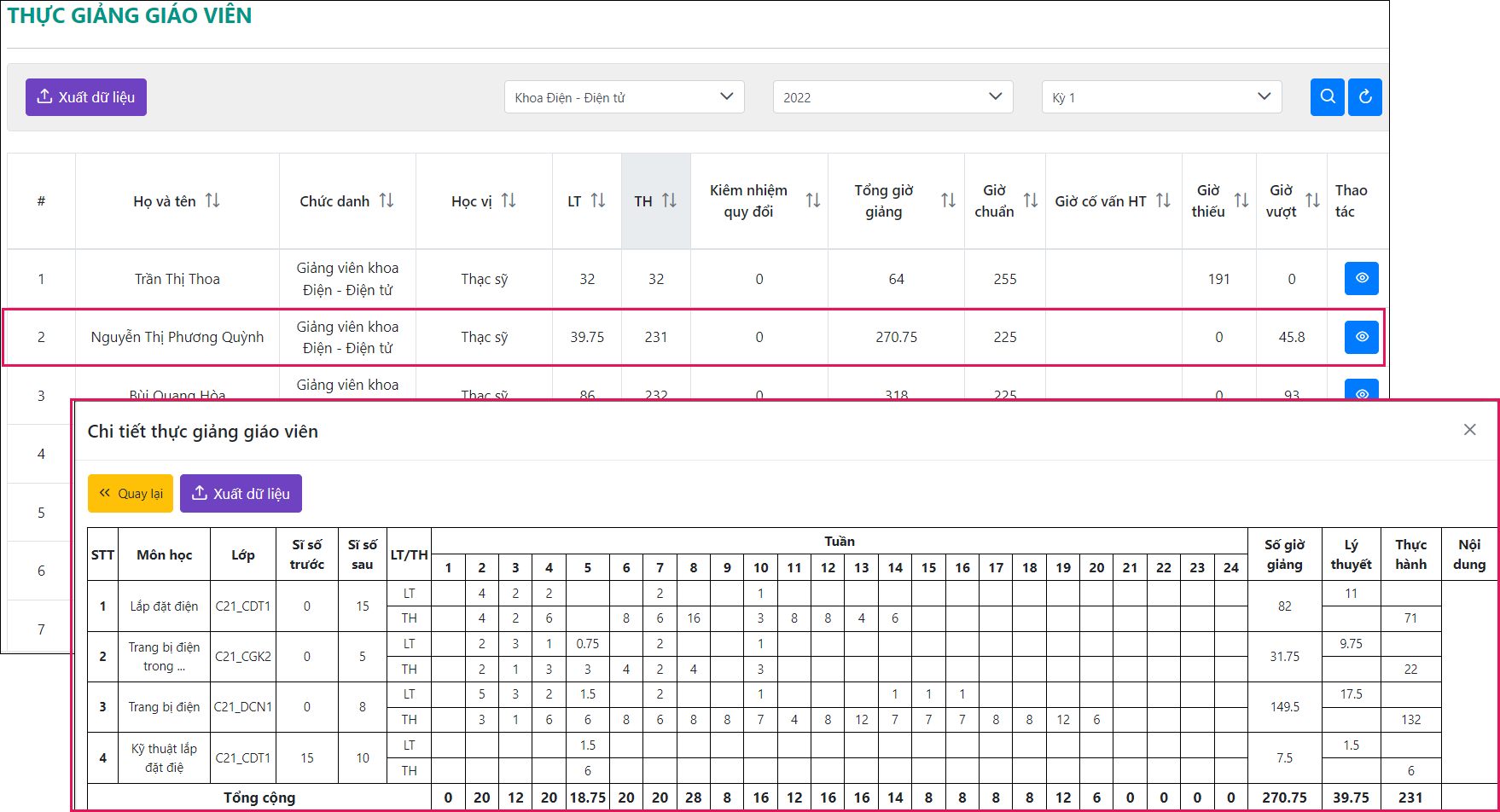
Task: Open eye icon for Nguyễn Thị Phương Quỳnh
Action: tap(1361, 337)
